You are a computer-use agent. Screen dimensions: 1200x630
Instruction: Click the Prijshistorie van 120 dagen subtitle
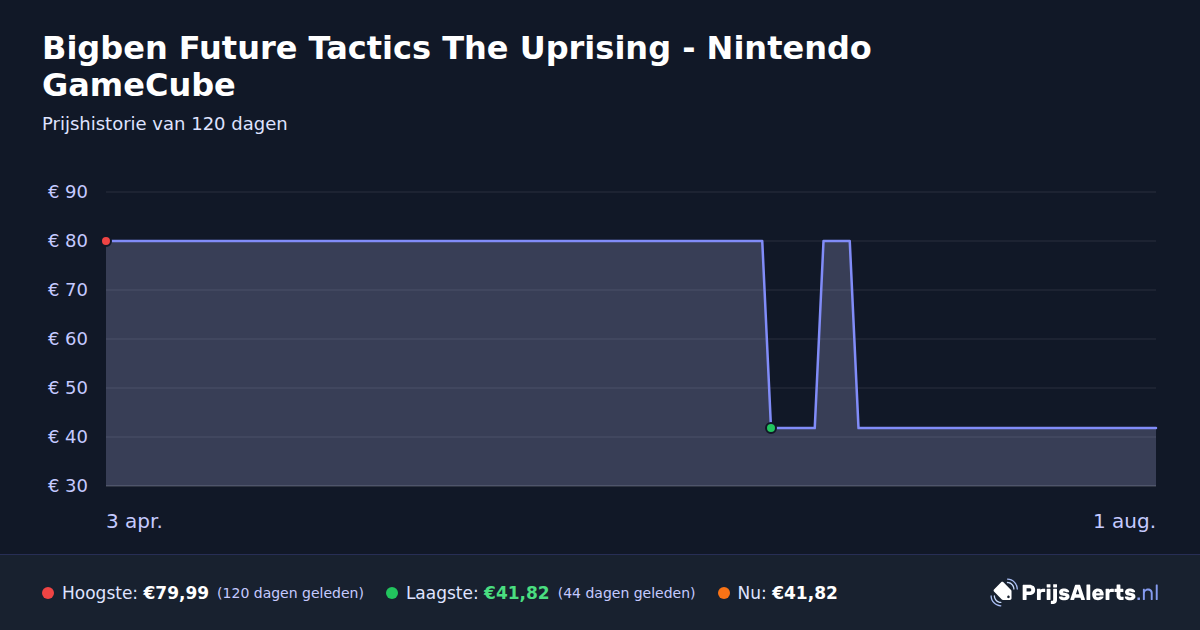[165, 124]
